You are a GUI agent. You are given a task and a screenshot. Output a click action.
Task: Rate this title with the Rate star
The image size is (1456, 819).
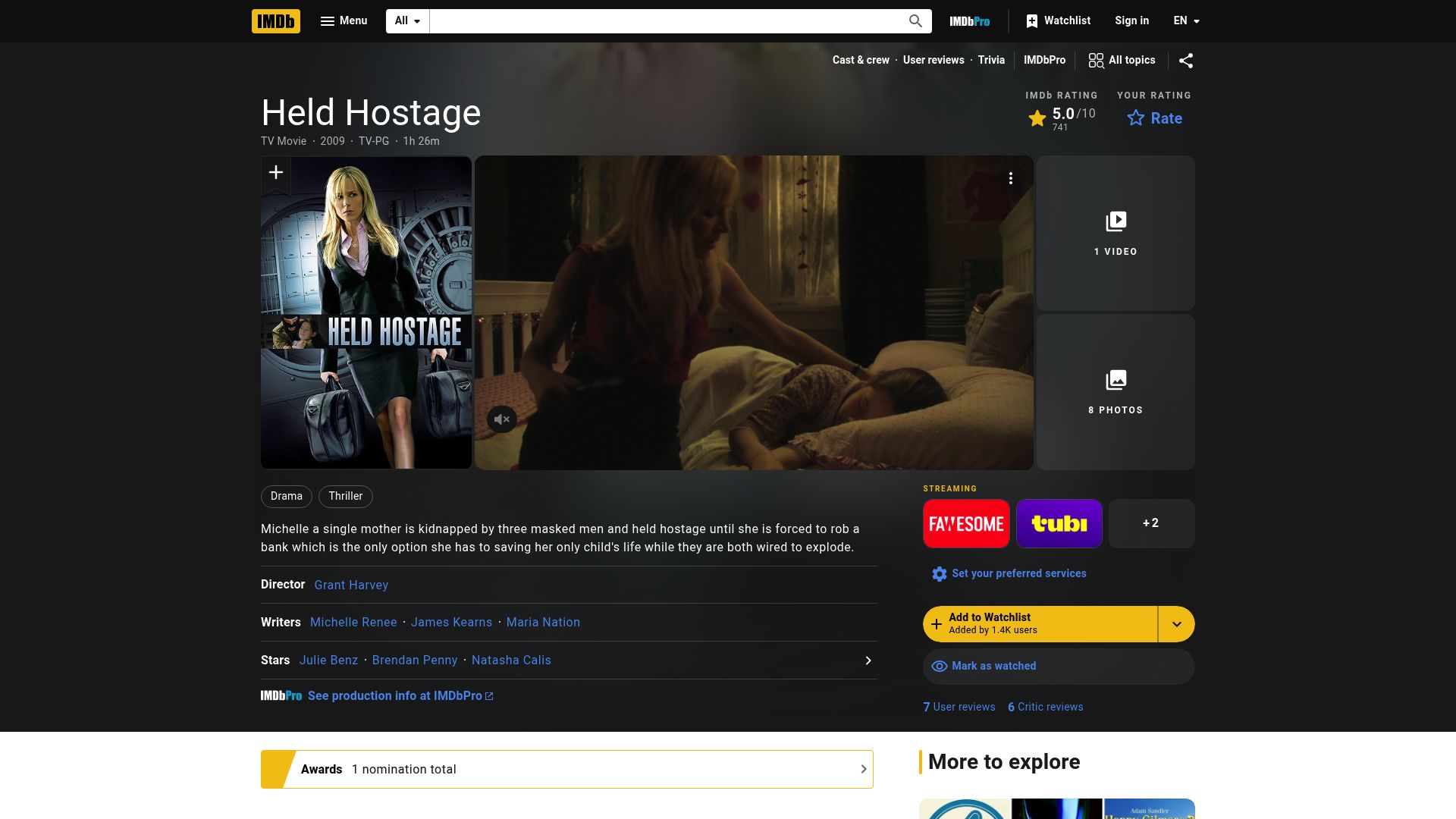(1154, 118)
